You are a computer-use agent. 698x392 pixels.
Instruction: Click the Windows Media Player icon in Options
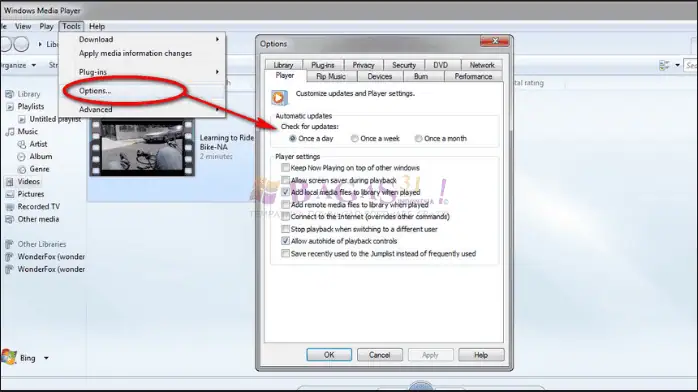click(279, 97)
